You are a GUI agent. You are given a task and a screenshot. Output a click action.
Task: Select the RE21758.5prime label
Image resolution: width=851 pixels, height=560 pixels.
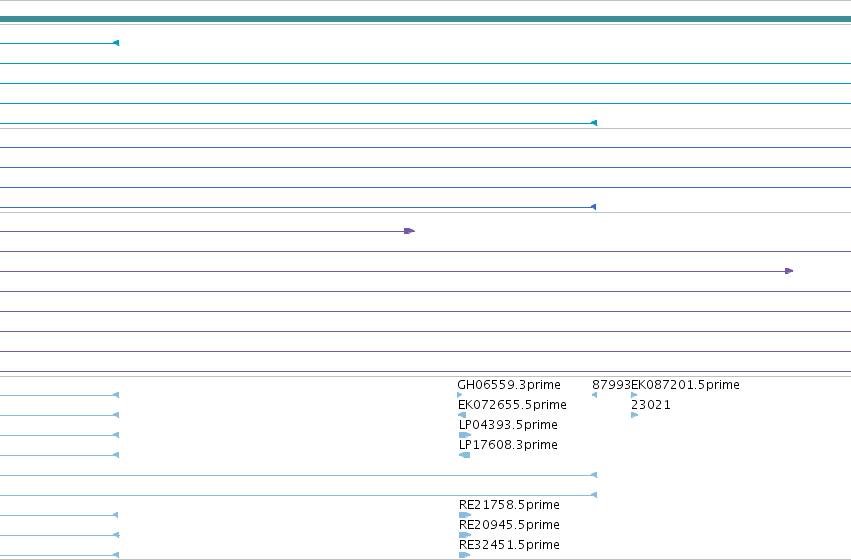[509, 505]
